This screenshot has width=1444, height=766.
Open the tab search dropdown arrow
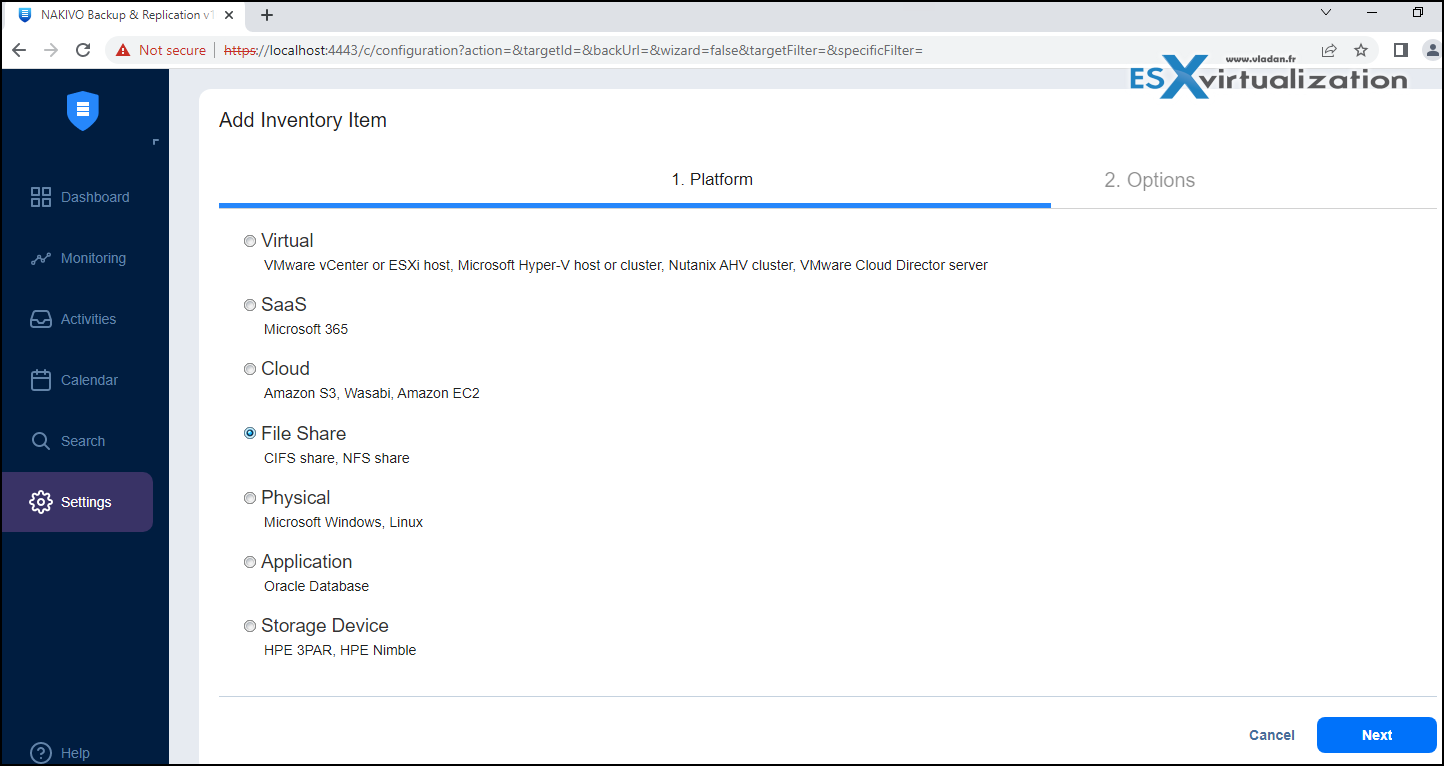[1326, 13]
